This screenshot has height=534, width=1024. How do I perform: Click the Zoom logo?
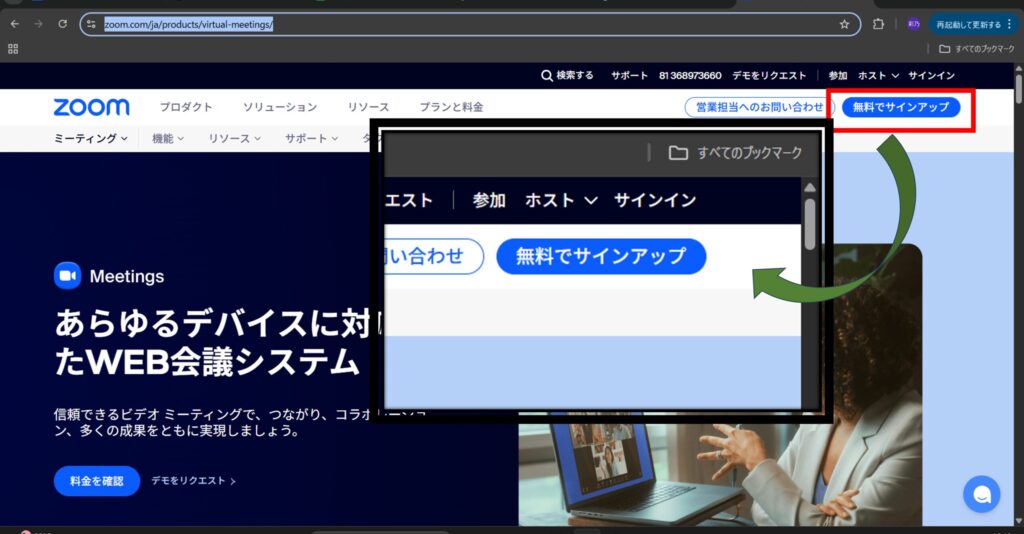[x=91, y=107]
